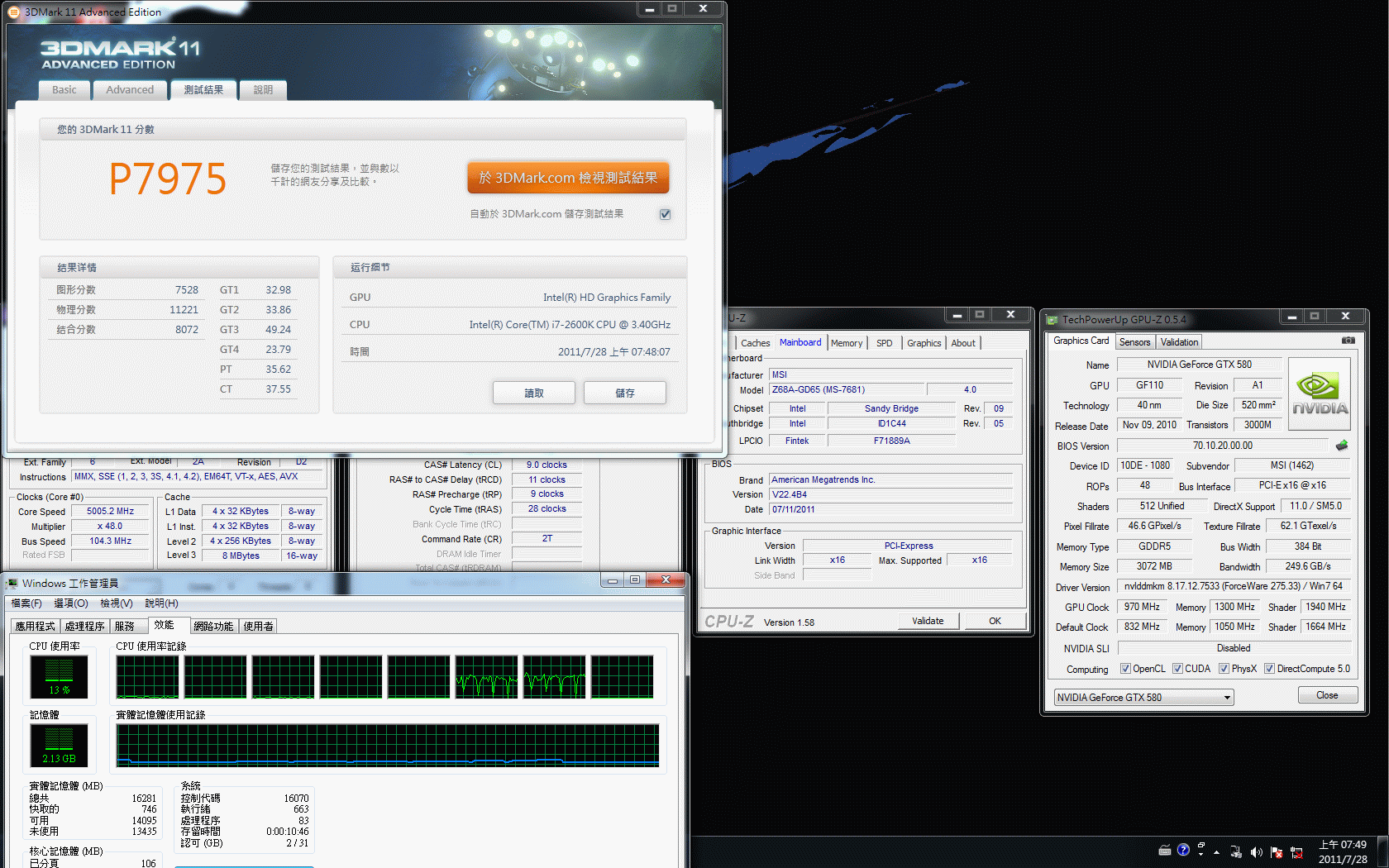Click the orange view results at 3DMark.com button
This screenshot has height=868, width=1389.
(x=568, y=178)
